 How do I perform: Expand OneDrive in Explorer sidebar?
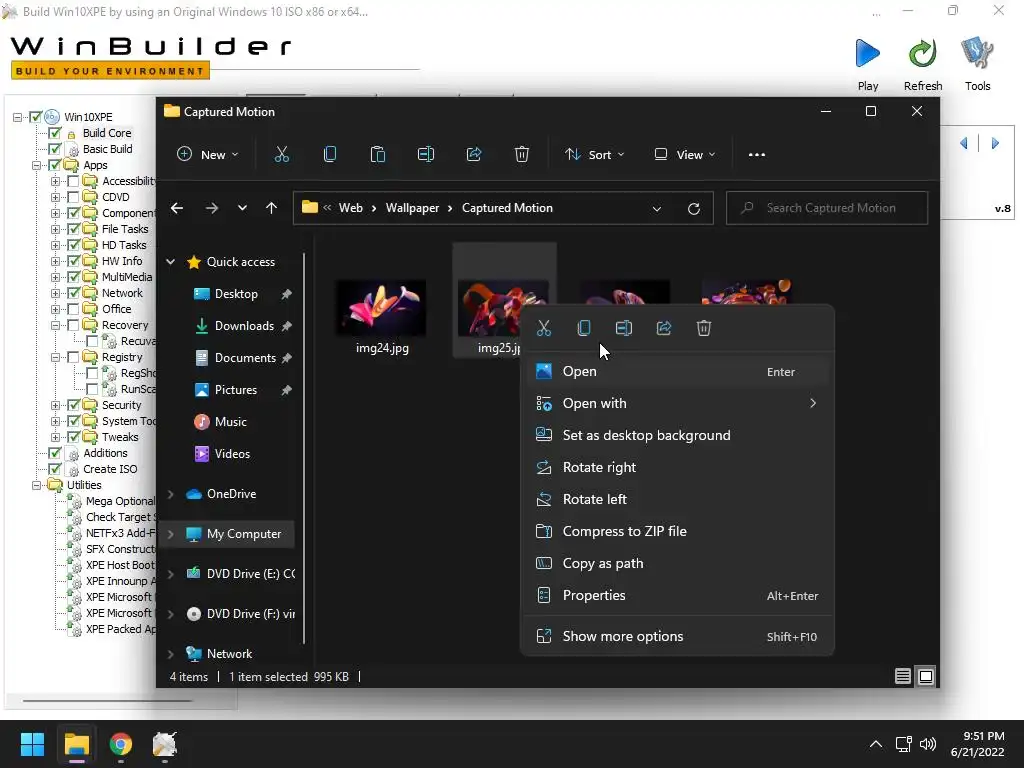[170, 494]
